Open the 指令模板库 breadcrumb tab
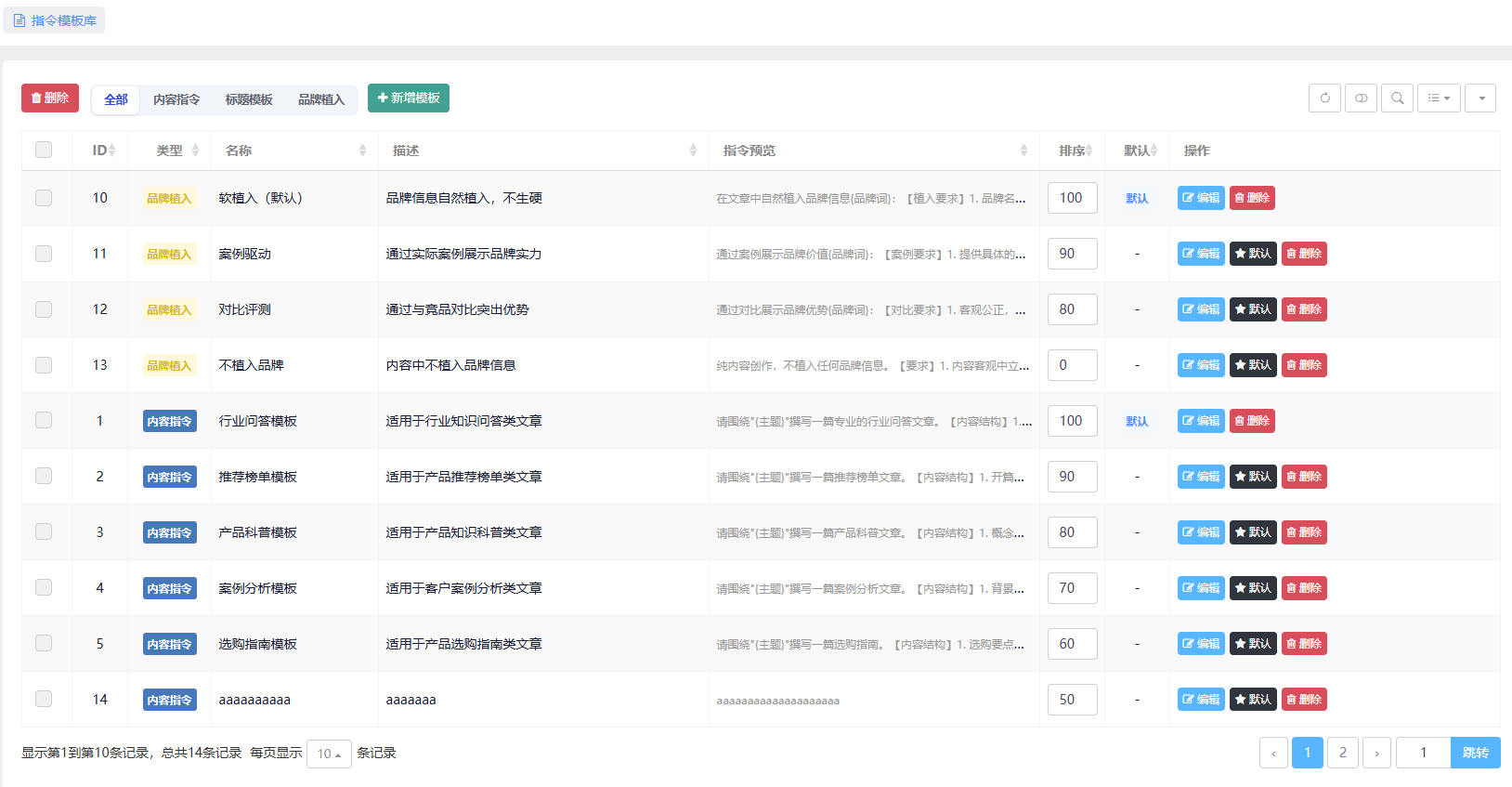Viewport: 1512px width, 787px height. click(54, 20)
